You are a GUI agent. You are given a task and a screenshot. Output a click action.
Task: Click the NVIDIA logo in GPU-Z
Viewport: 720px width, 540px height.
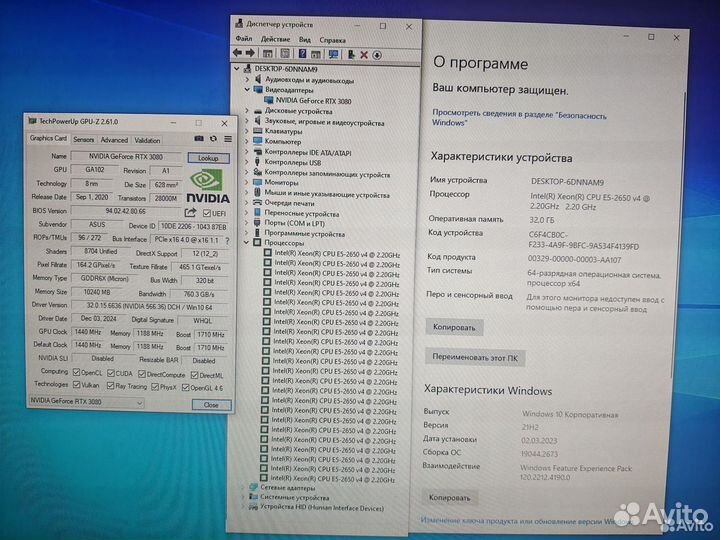pyautogui.click(x=208, y=186)
